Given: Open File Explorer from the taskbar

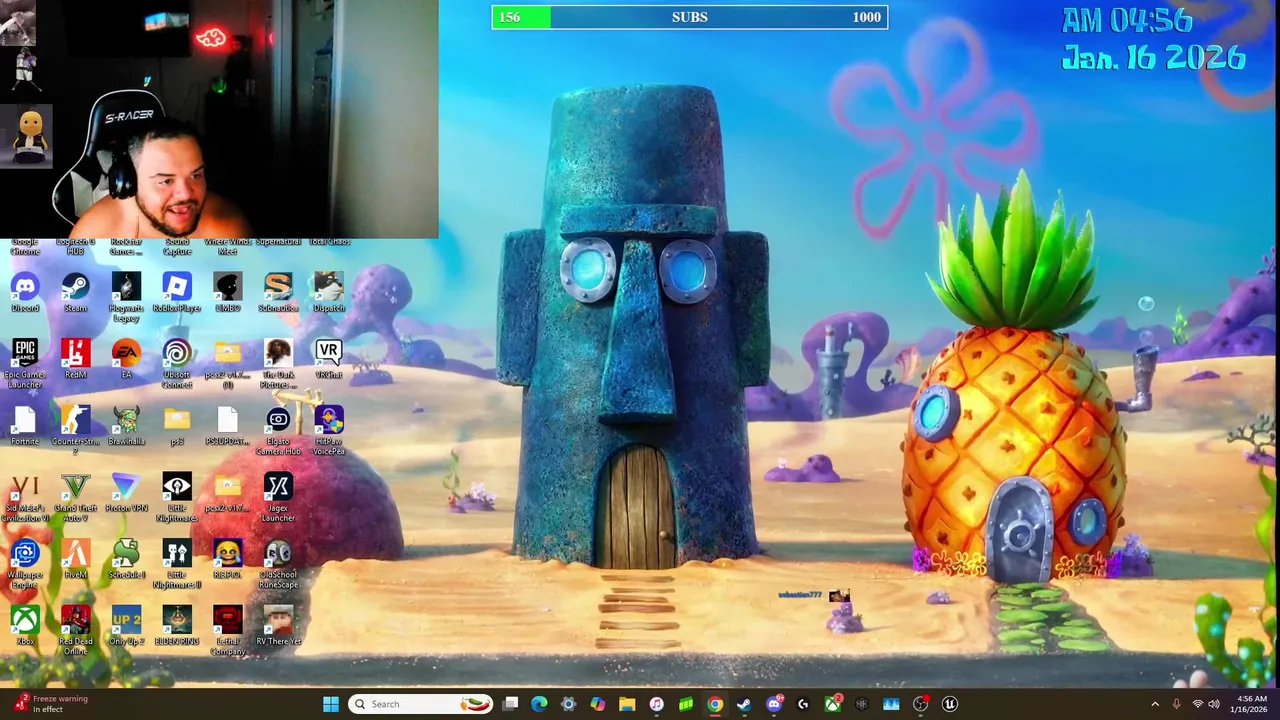Looking at the screenshot, I should pyautogui.click(x=627, y=704).
